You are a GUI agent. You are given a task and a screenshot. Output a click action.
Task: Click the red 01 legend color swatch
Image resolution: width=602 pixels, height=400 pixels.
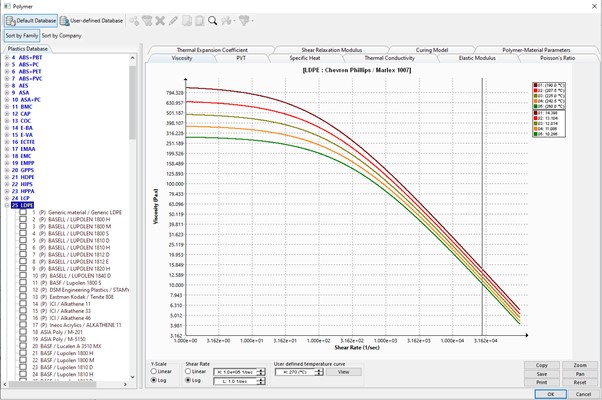[x=533, y=87]
